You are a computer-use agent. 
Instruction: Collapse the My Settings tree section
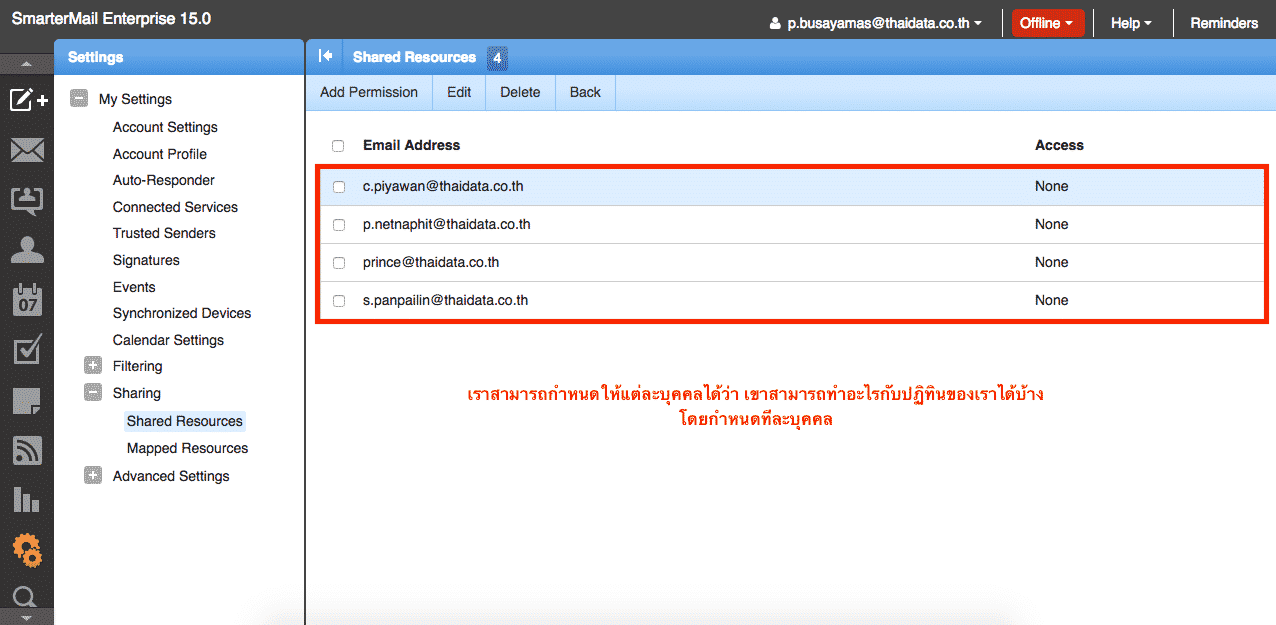point(78,98)
